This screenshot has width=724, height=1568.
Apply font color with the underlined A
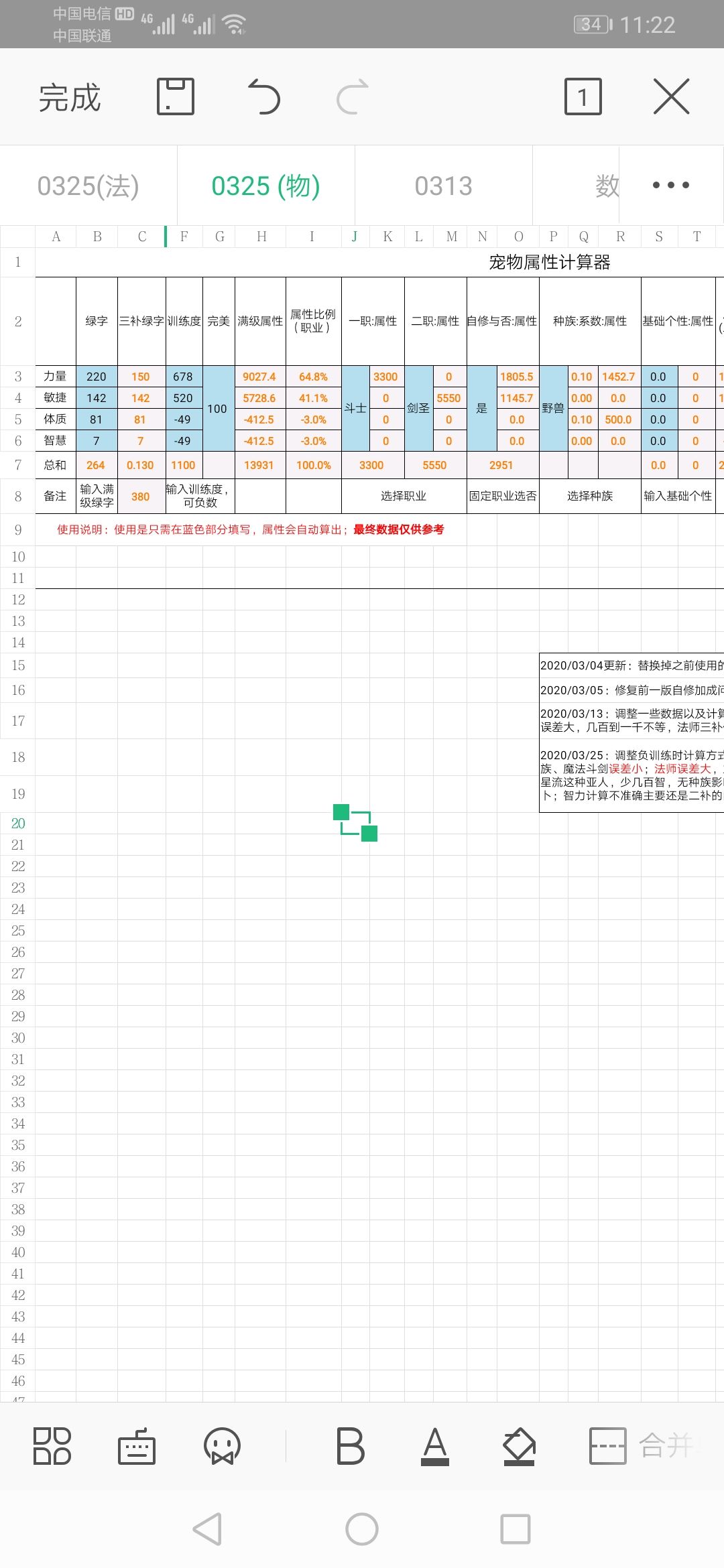[435, 1445]
